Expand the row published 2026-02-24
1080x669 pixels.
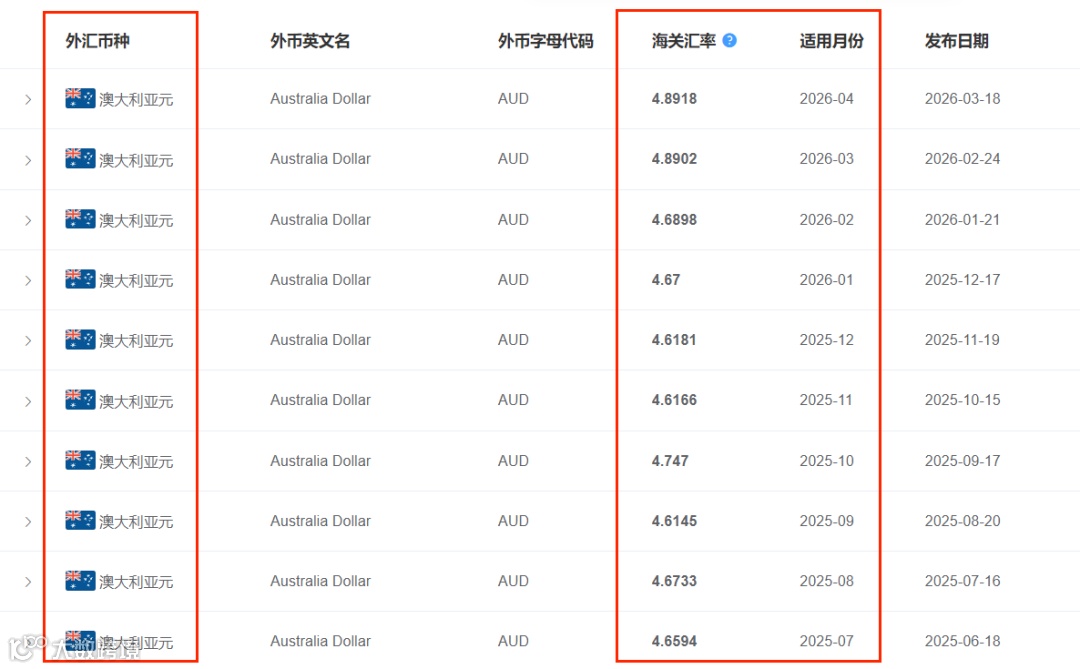pos(28,160)
